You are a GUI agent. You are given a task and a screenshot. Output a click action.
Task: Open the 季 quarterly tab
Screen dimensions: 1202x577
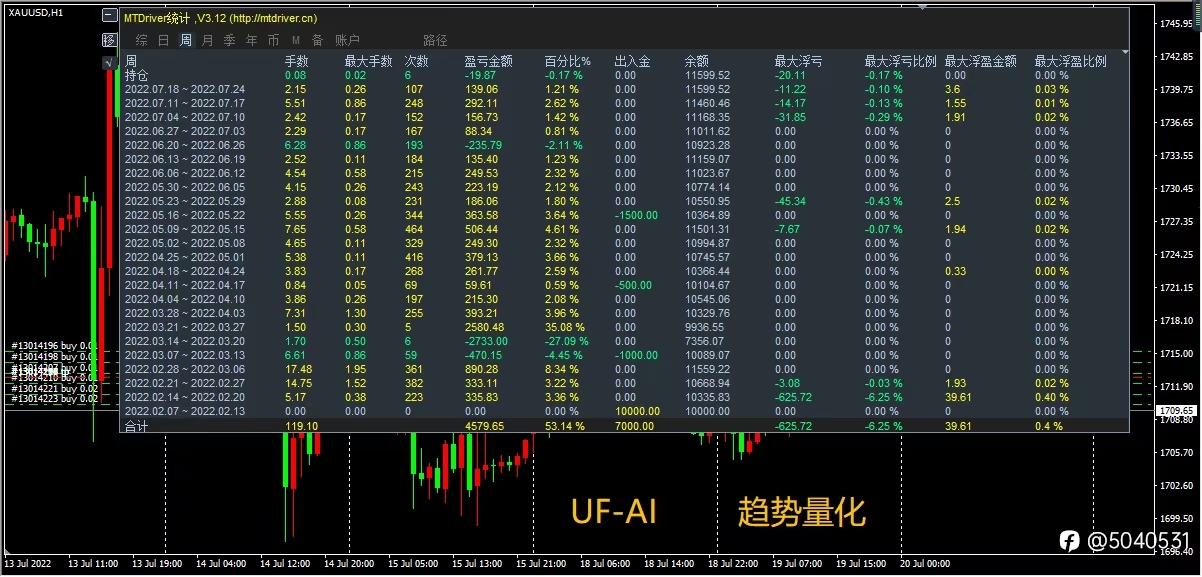[229, 40]
